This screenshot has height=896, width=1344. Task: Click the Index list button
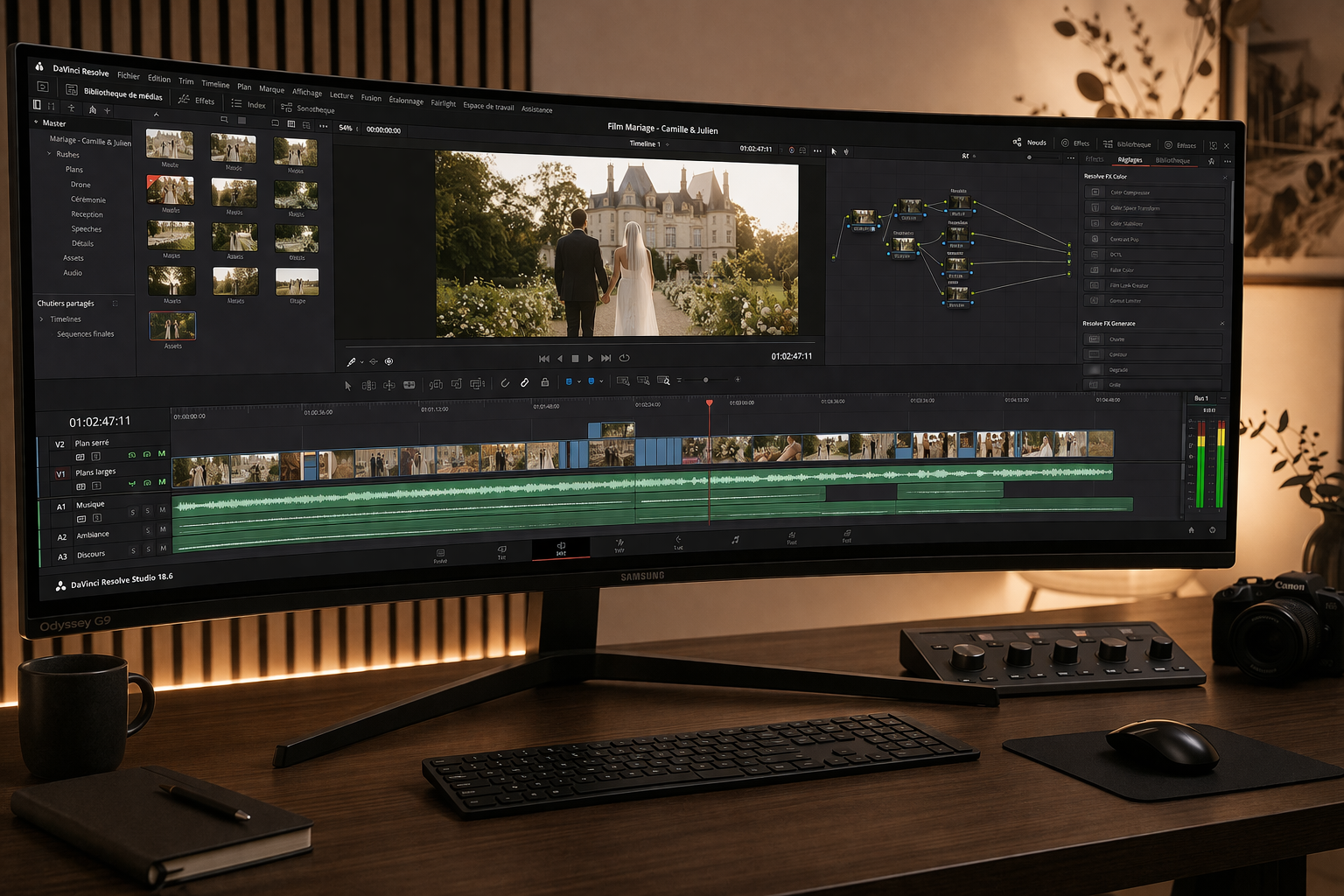click(248, 104)
